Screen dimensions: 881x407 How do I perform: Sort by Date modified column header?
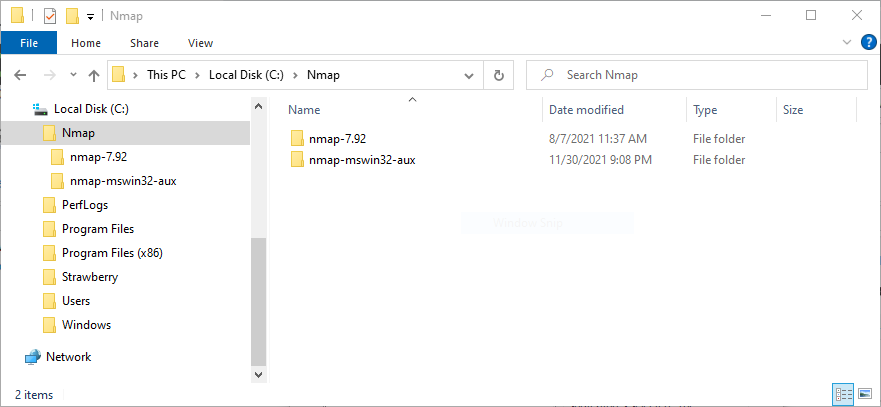click(586, 110)
